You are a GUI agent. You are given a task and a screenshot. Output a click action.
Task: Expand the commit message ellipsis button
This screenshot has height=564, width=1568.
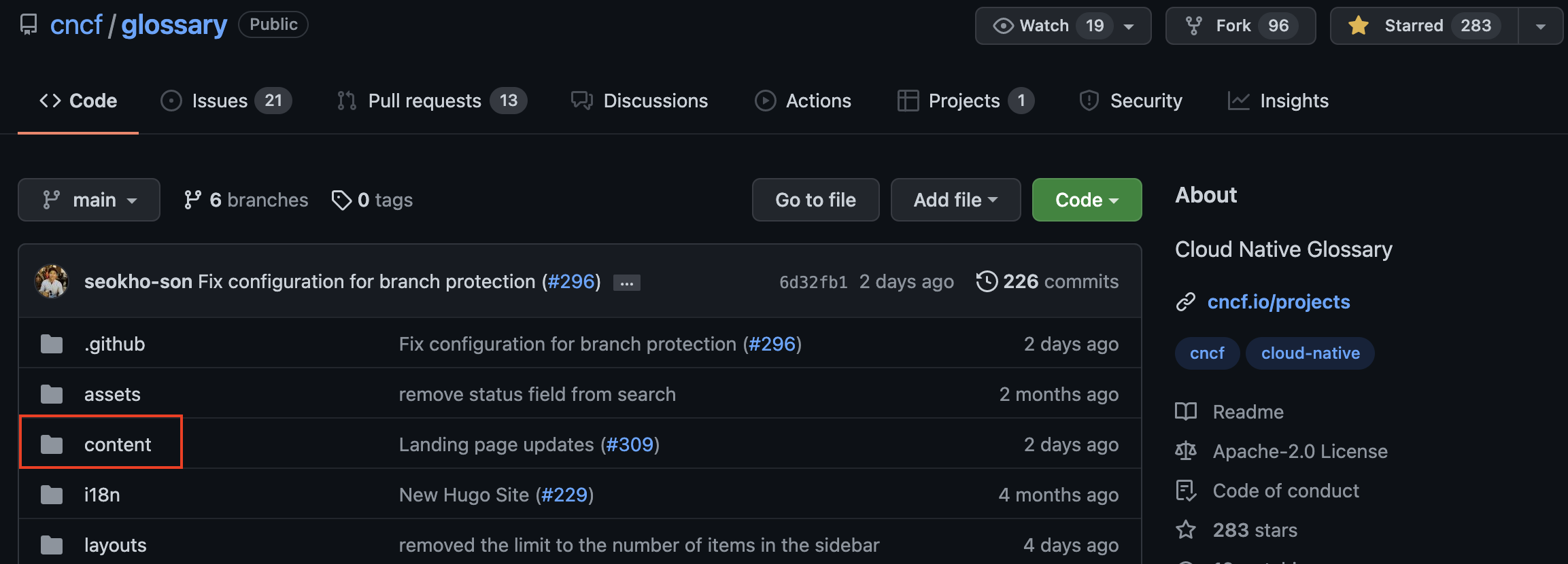click(626, 283)
